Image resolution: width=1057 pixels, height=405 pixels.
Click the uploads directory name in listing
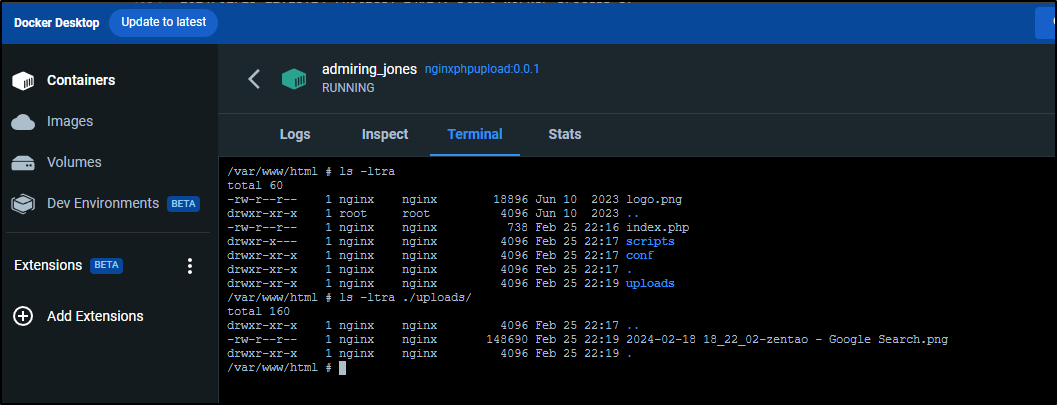pos(650,284)
